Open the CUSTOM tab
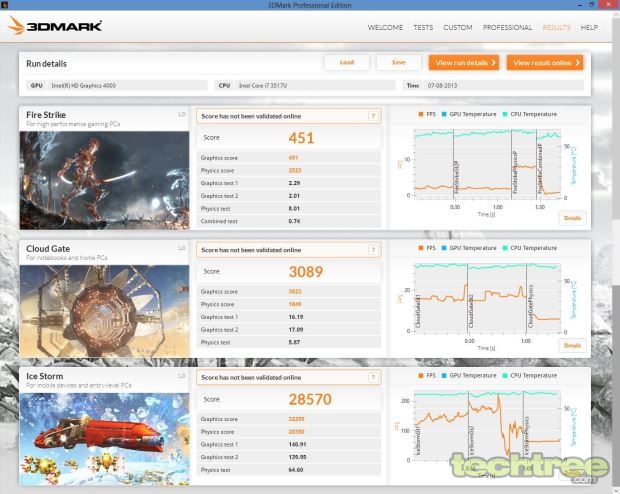The image size is (620, 494). point(457,27)
